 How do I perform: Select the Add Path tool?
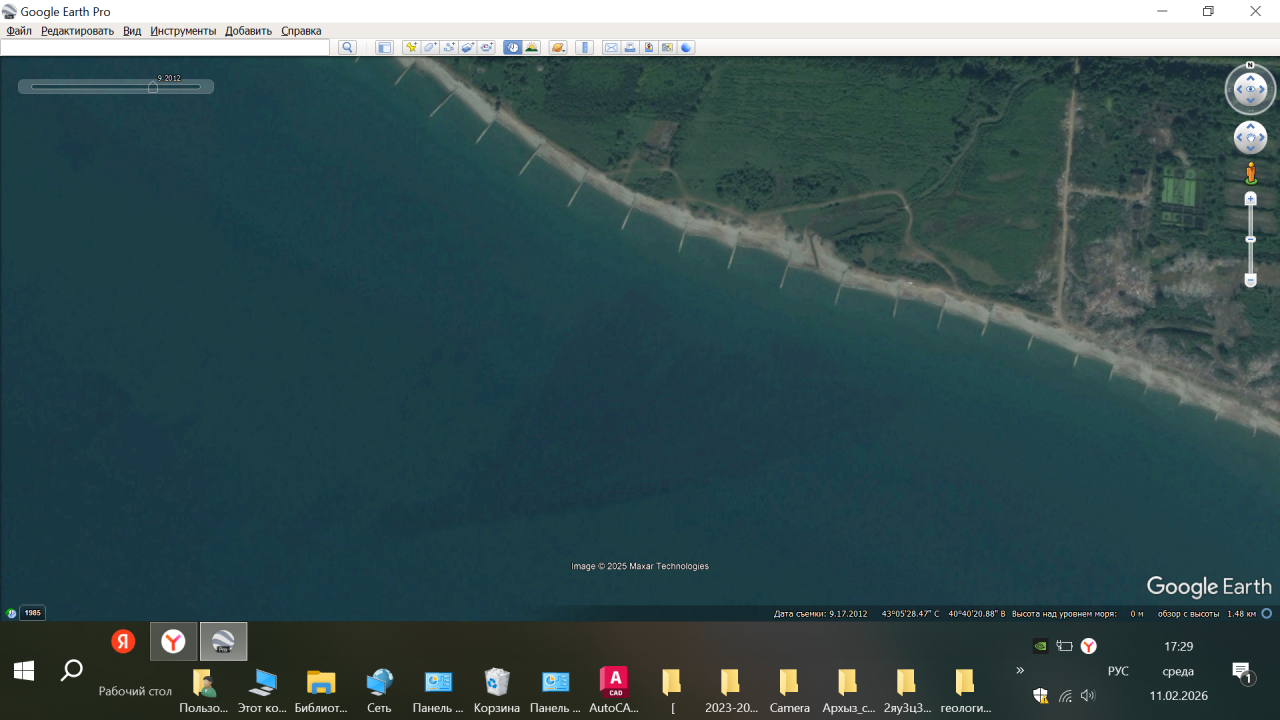[448, 48]
